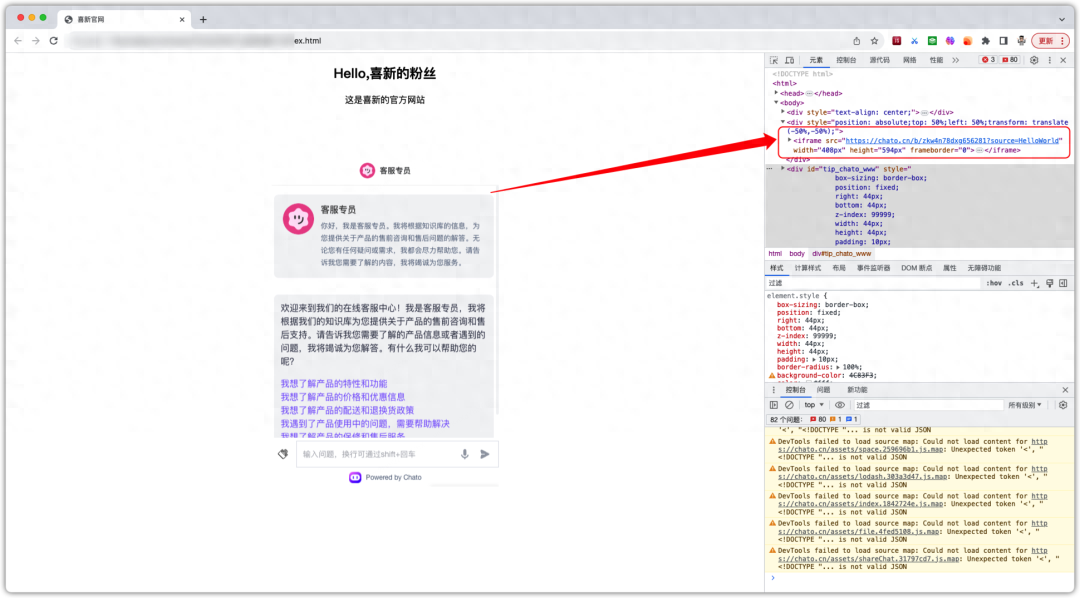The height and width of the screenshot is (598, 1080).
Task: Add new style rule plus icon
Action: (1035, 283)
